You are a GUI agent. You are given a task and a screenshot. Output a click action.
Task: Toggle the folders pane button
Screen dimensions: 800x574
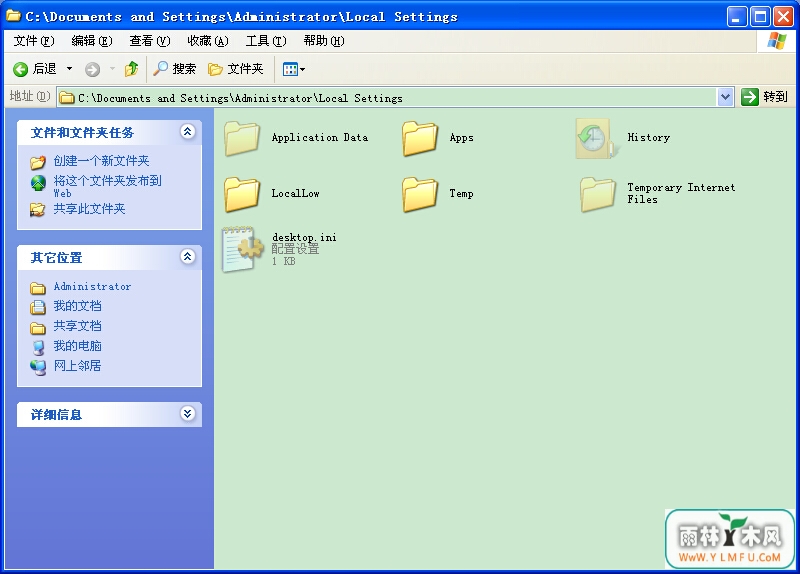(235, 69)
